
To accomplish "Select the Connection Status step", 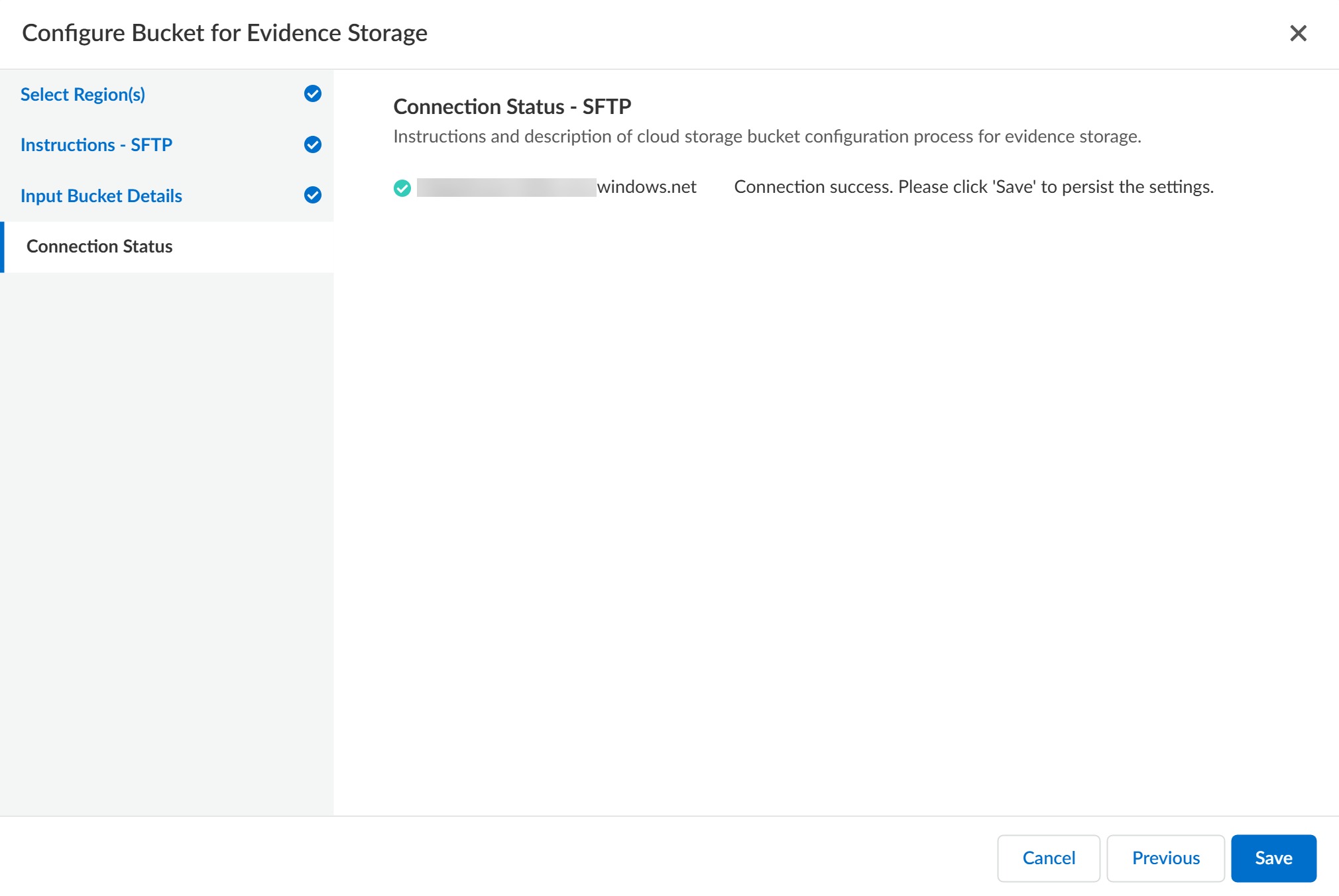I will (x=99, y=247).
